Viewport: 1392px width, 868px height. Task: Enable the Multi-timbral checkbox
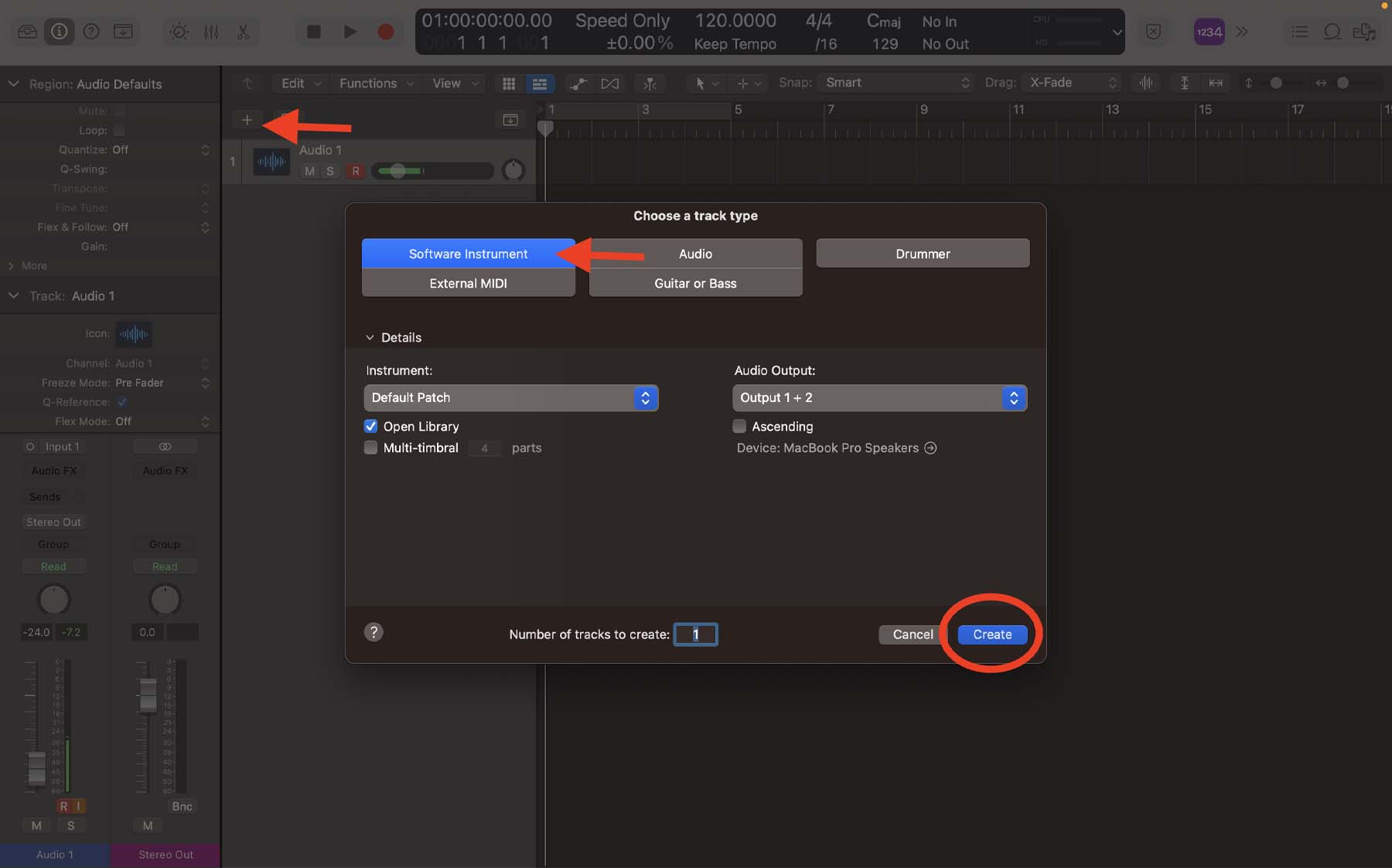point(370,448)
